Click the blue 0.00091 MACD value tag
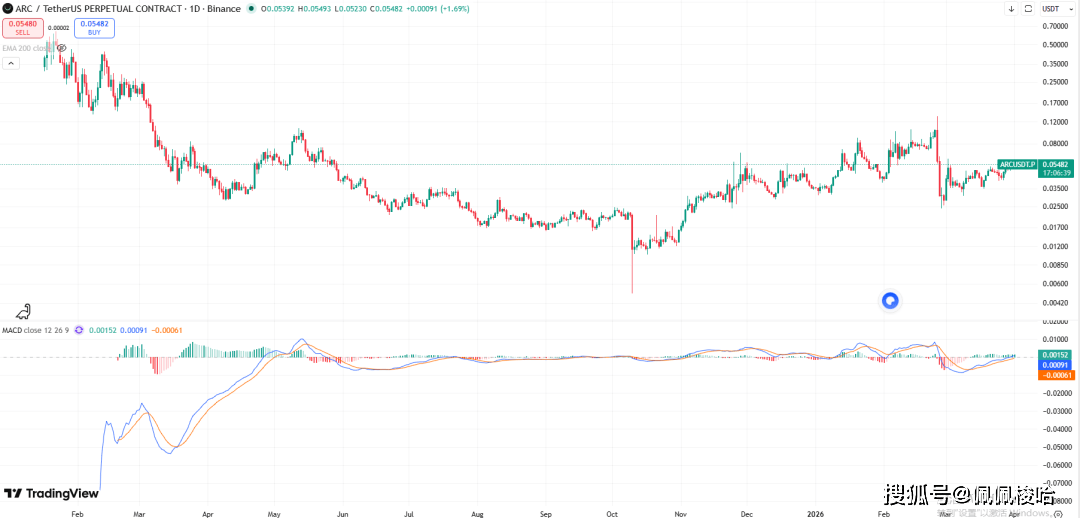 1056,365
